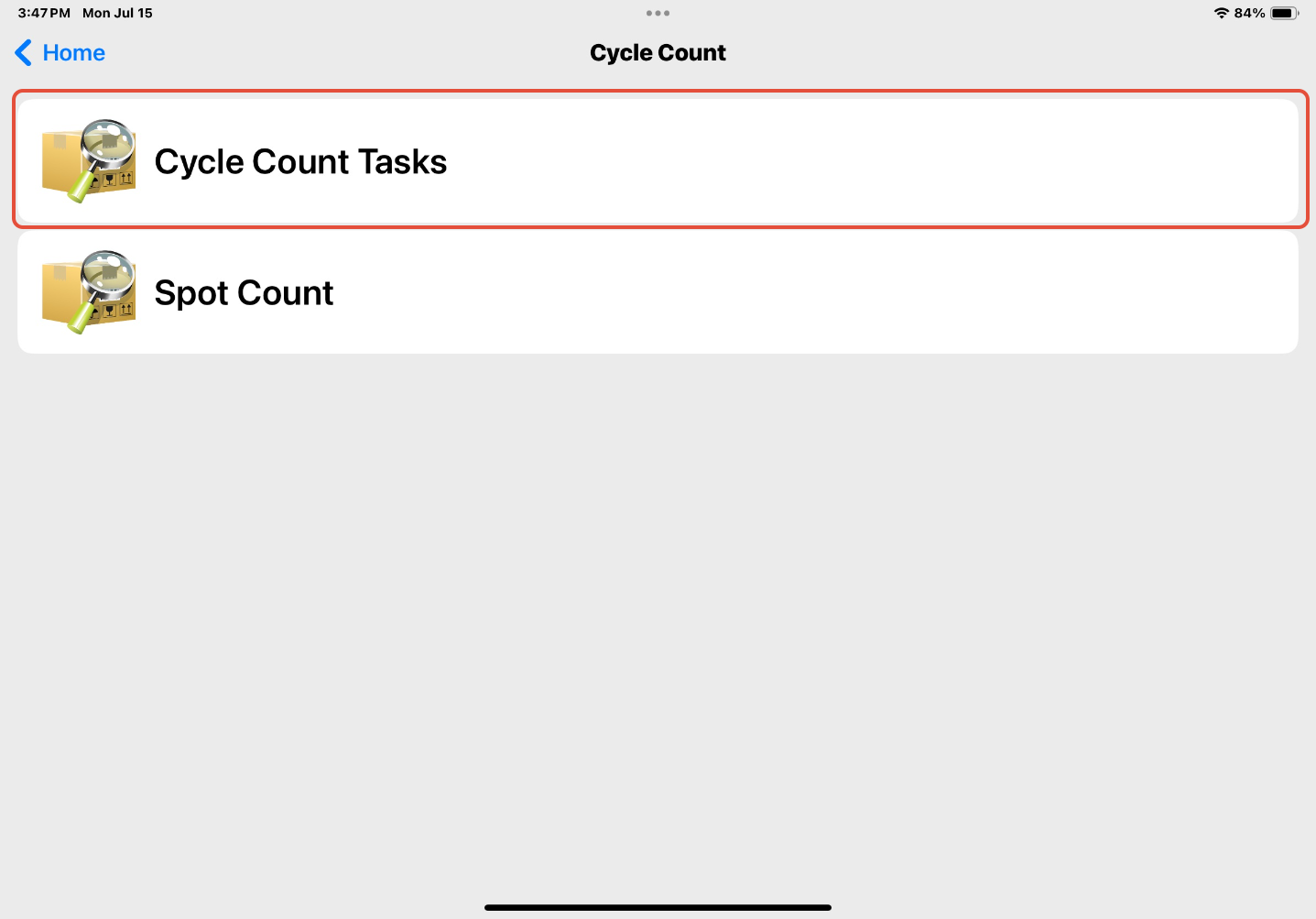Tap the three-dot multitasking control

tap(658, 13)
